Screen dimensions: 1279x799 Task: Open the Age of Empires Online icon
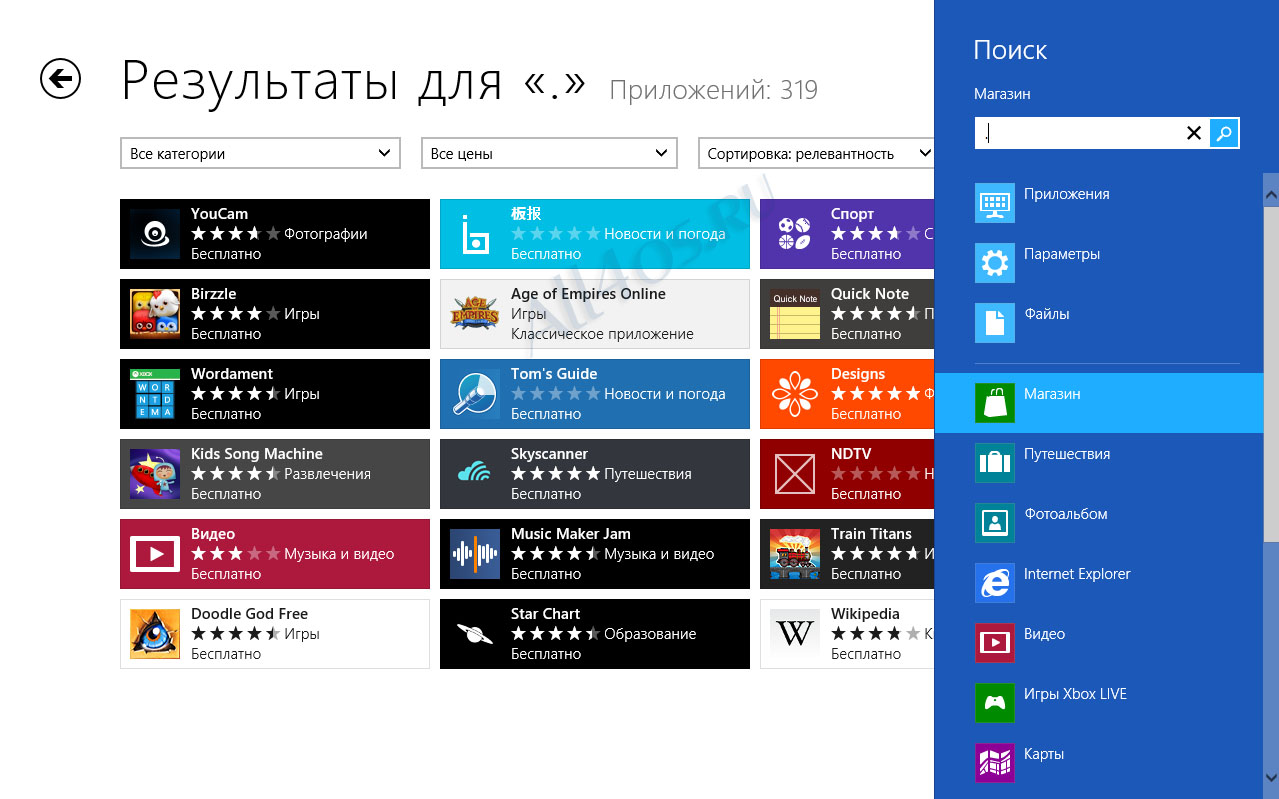(475, 314)
